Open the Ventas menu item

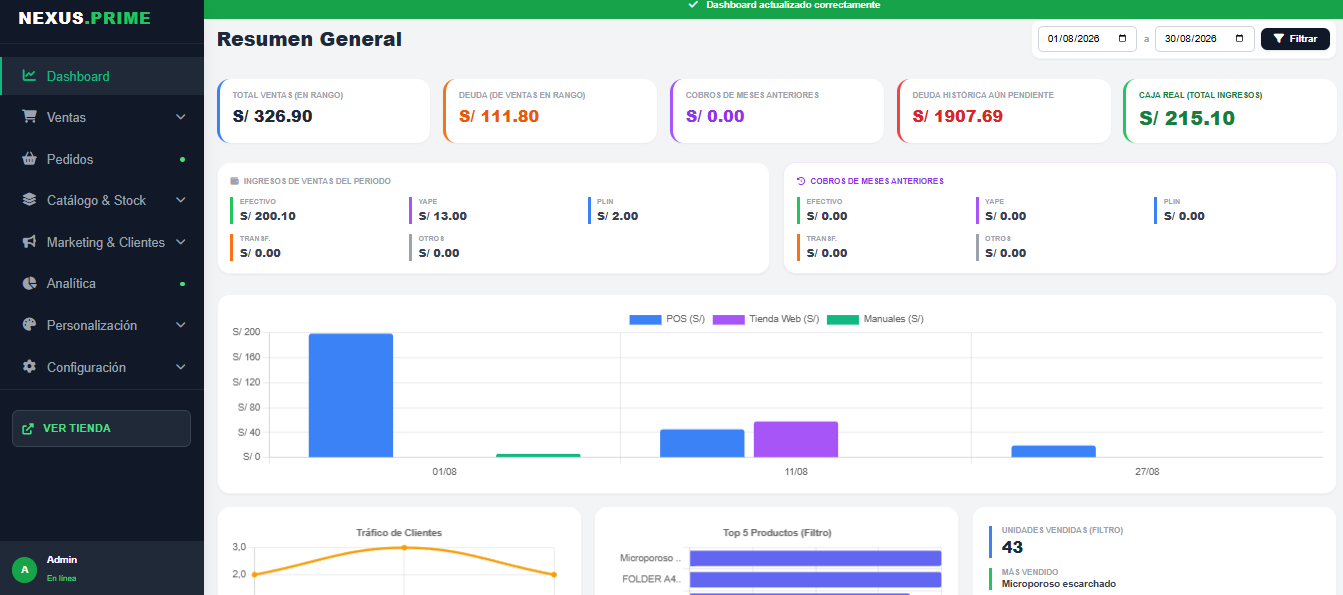click(102, 117)
